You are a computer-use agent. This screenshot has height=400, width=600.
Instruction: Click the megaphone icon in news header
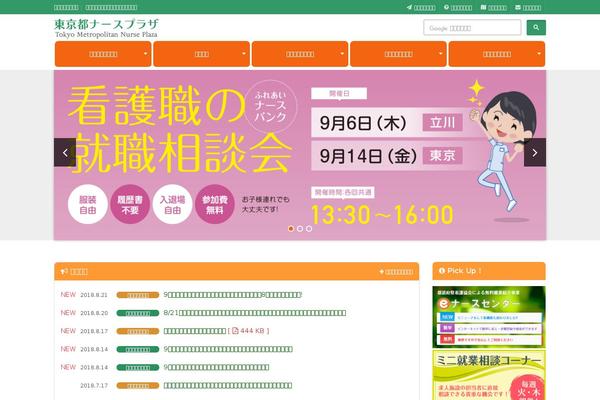64,271
